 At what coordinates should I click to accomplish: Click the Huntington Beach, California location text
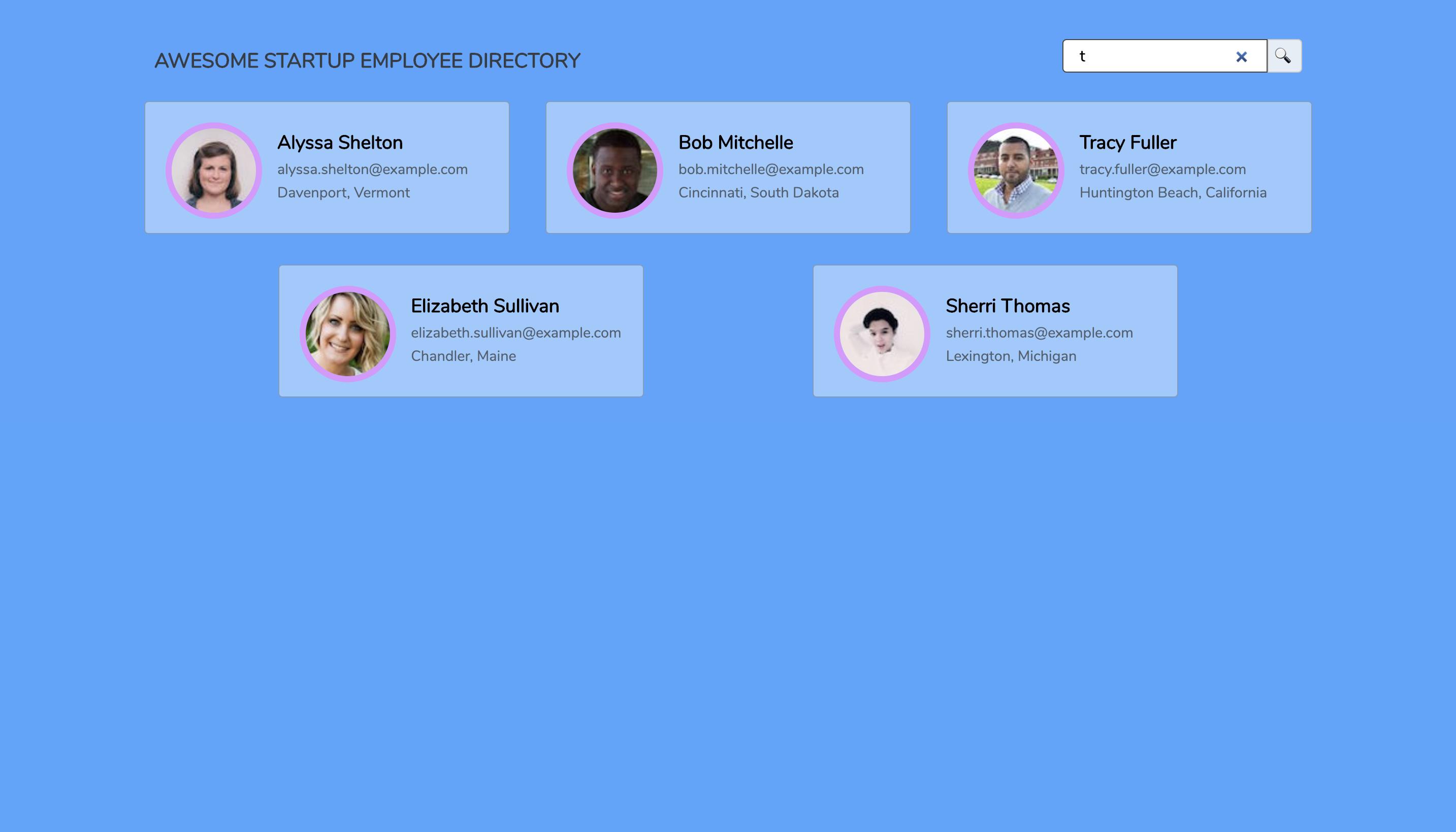pos(1173,192)
